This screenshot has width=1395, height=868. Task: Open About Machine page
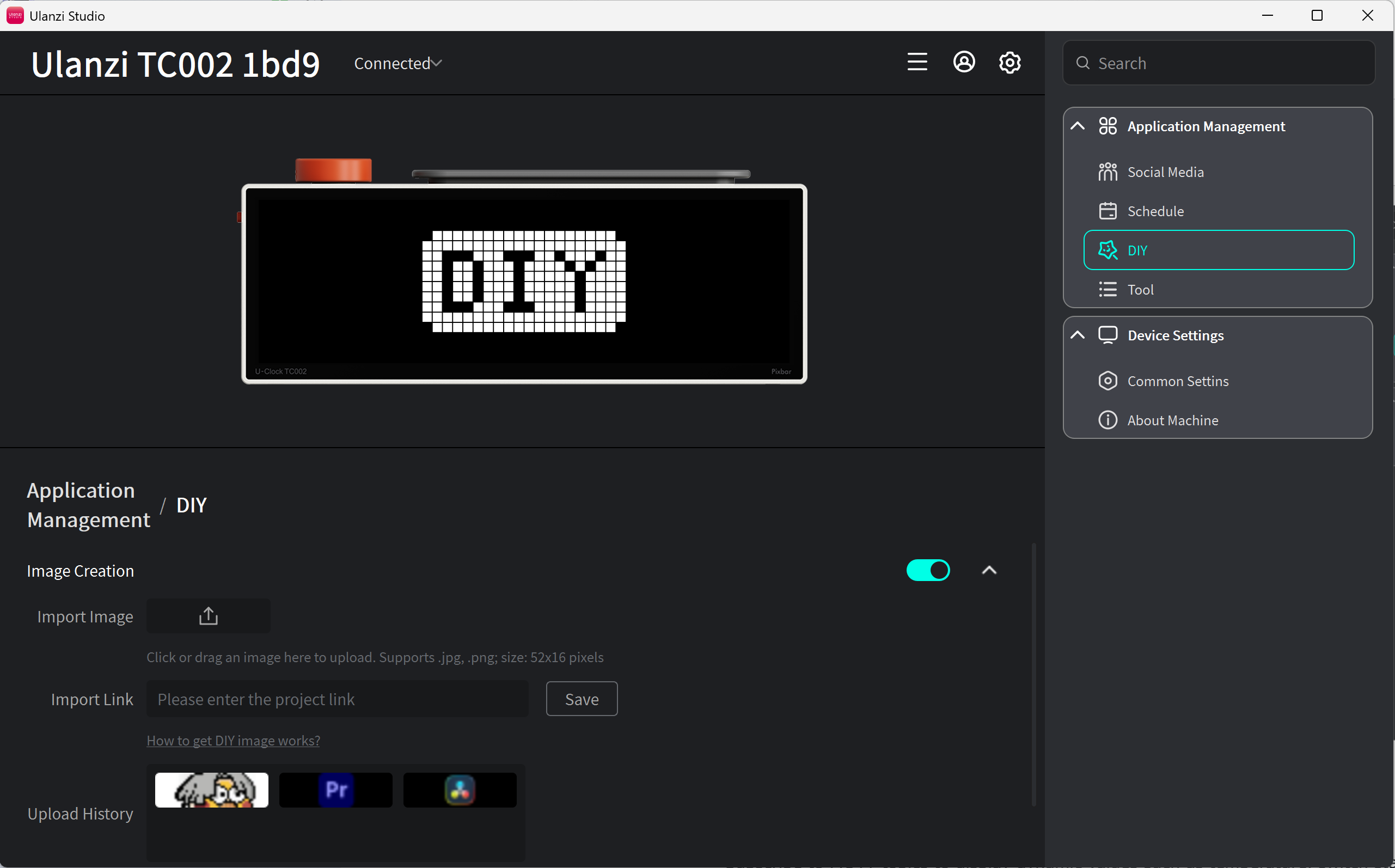[1218, 420]
